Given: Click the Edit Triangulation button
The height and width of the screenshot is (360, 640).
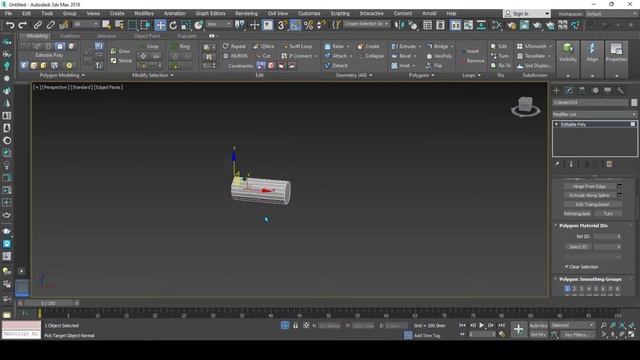Looking at the screenshot, I should pyautogui.click(x=593, y=204).
